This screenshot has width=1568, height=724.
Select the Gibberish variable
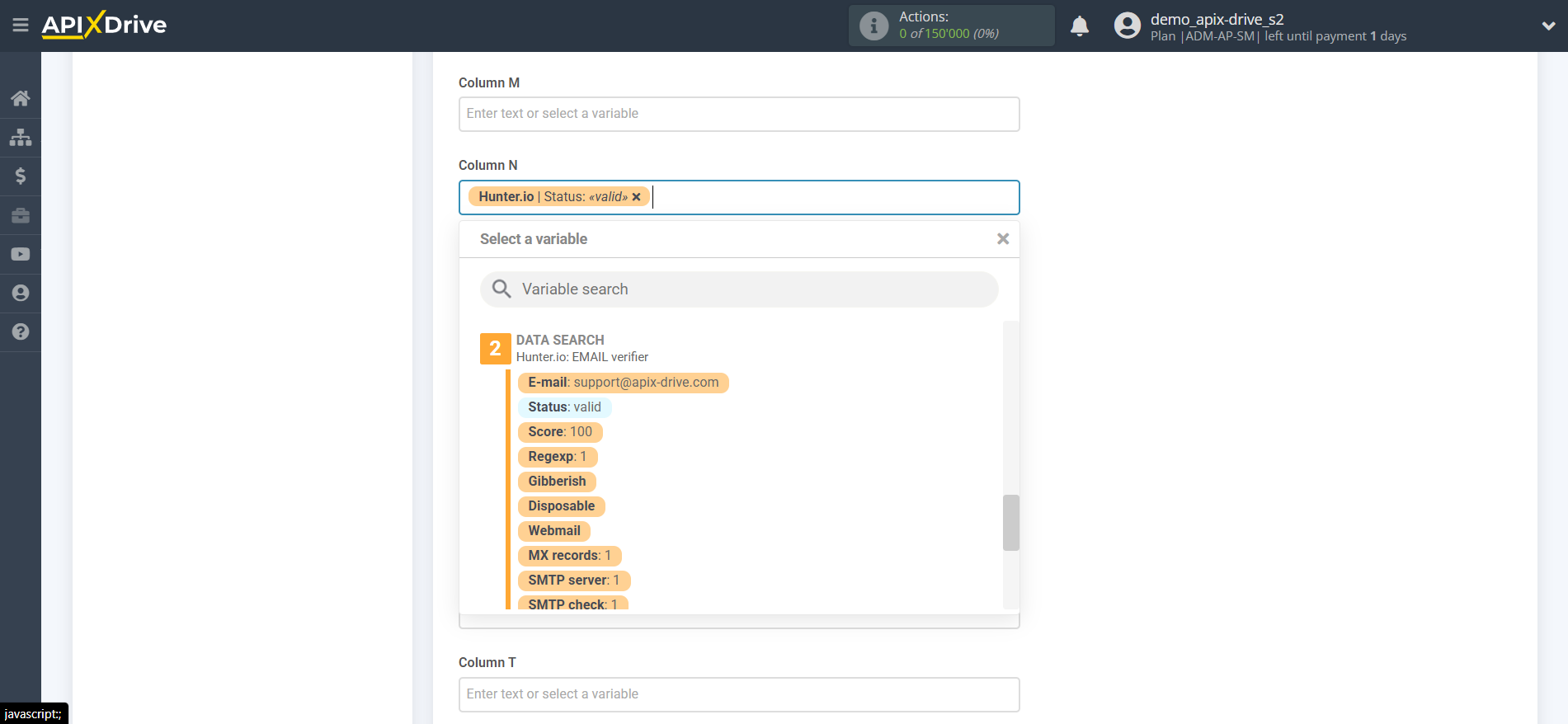tap(557, 482)
